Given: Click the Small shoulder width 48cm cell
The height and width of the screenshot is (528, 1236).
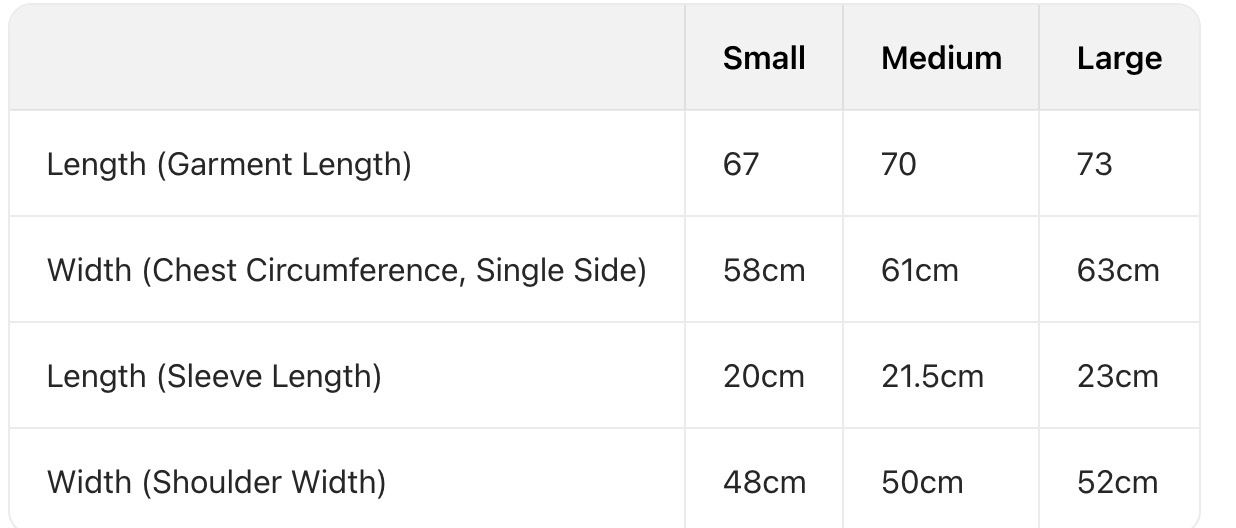Looking at the screenshot, I should point(764,482).
